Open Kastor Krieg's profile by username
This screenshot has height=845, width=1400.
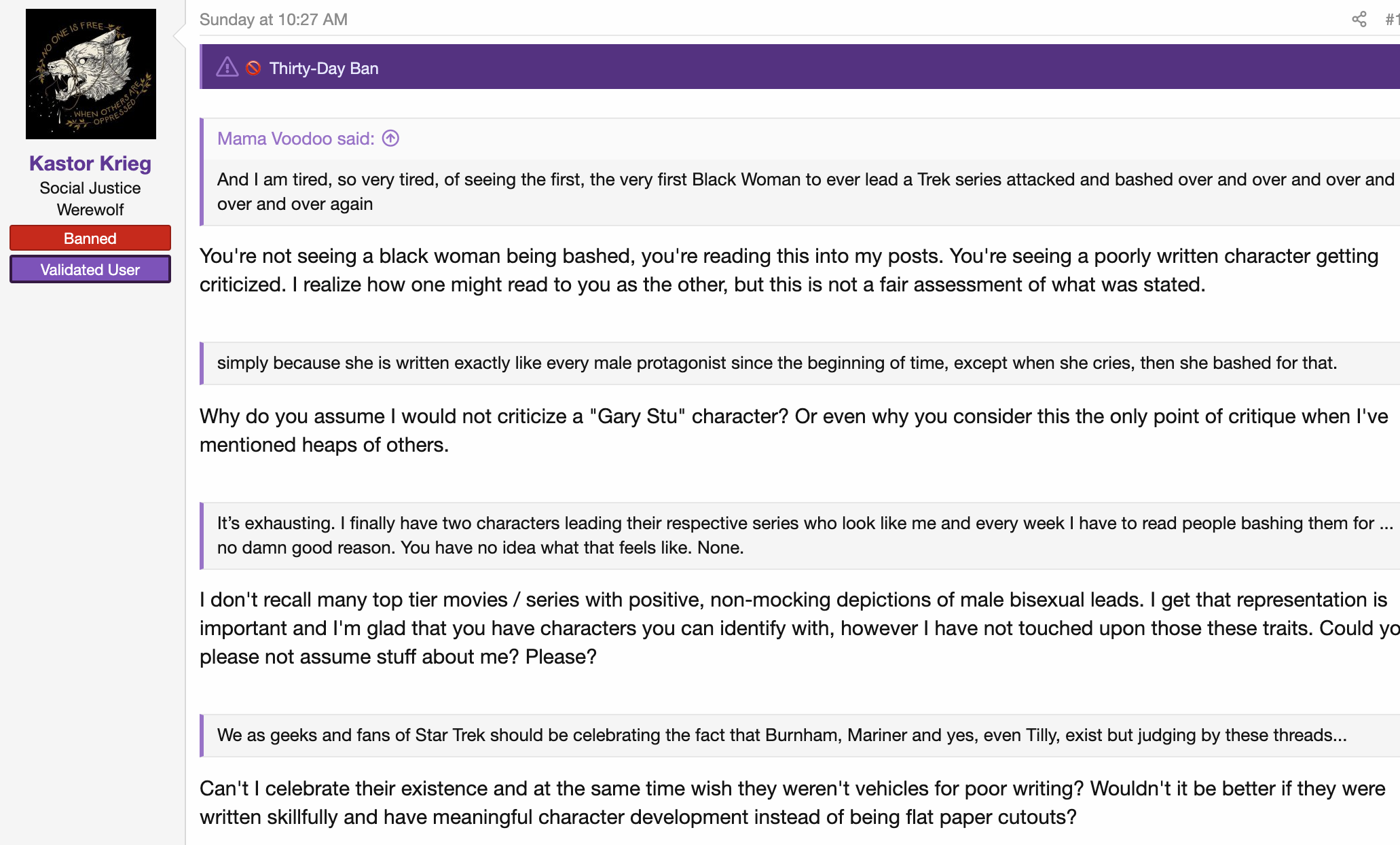tap(90, 163)
